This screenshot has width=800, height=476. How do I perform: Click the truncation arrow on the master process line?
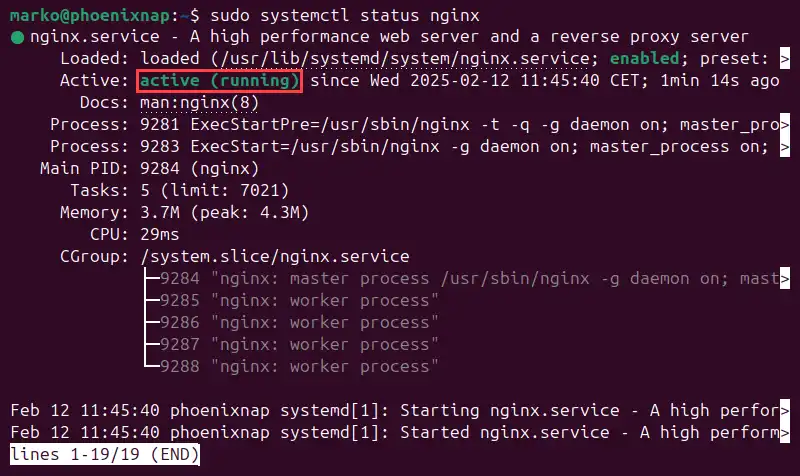click(x=785, y=279)
